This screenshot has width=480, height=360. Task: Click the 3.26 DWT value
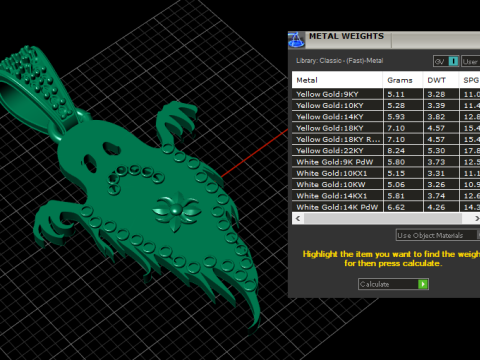click(x=436, y=185)
